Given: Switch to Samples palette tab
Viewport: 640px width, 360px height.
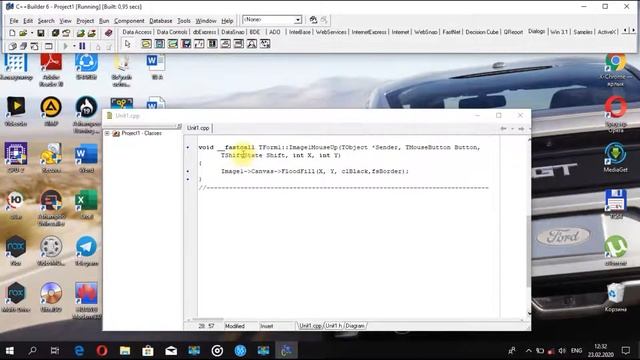Looking at the screenshot, I should [582, 32].
